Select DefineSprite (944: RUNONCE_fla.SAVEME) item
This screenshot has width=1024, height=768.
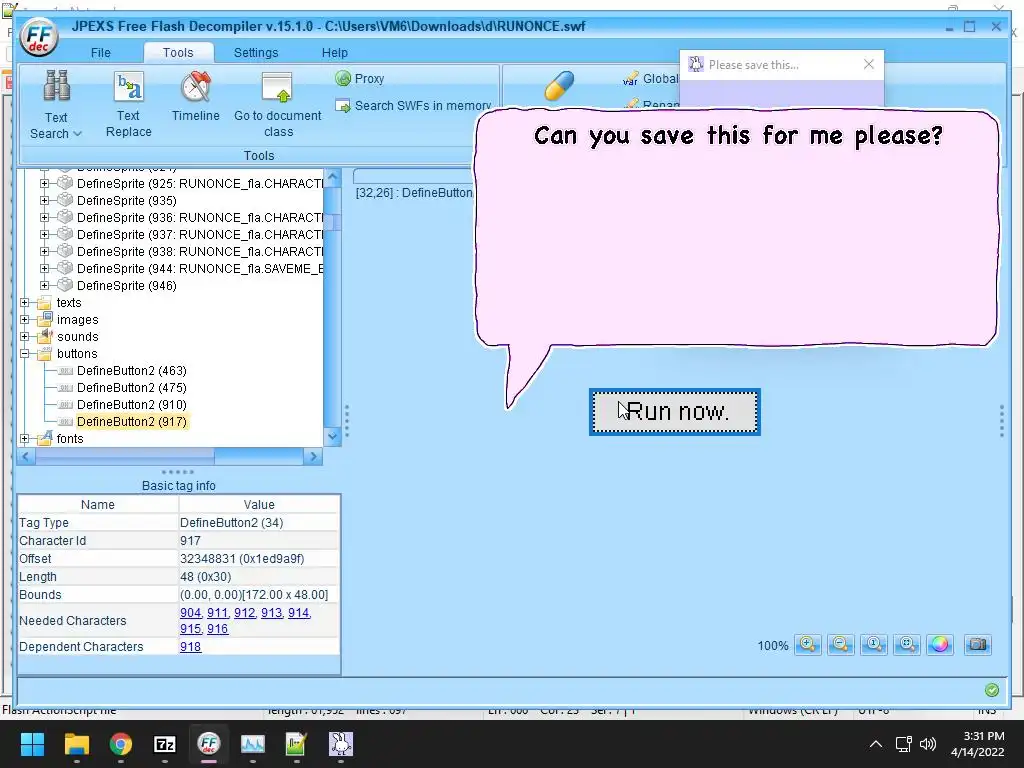click(x=200, y=268)
